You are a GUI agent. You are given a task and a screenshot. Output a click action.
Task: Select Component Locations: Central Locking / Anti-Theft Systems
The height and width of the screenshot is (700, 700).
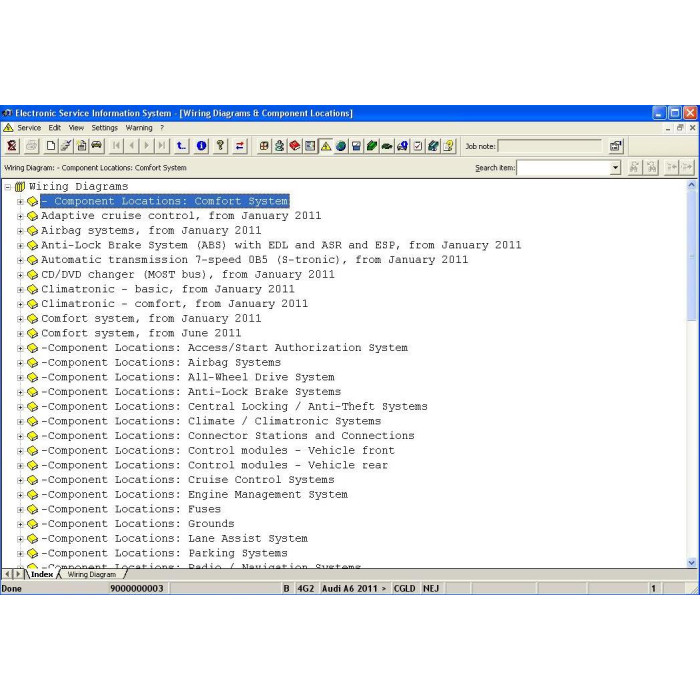coord(234,407)
